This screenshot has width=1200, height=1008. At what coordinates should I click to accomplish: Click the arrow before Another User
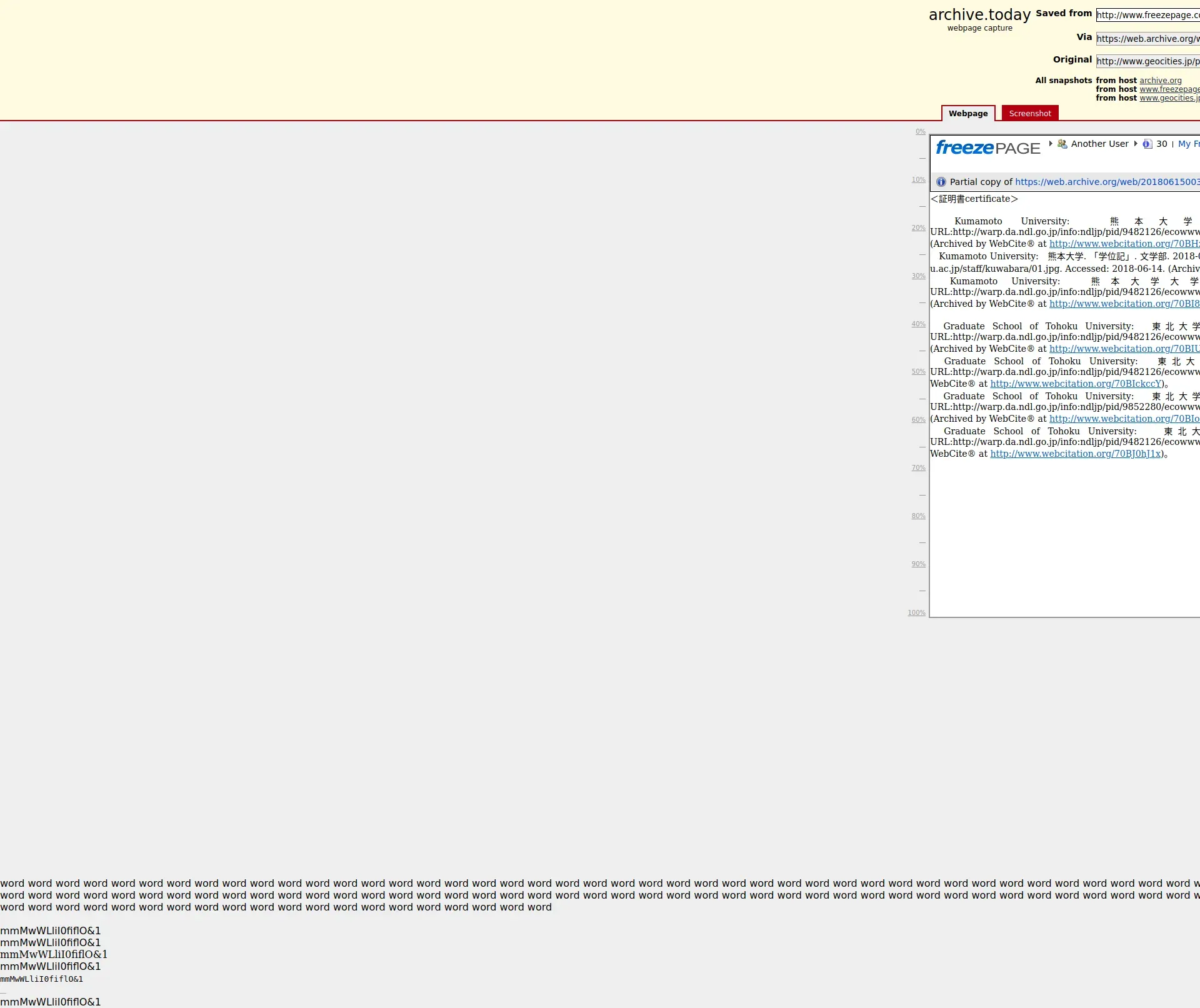coord(1051,144)
